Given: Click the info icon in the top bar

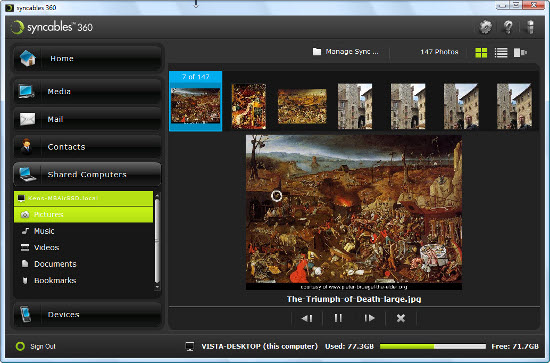Looking at the screenshot, I should (x=530, y=27).
